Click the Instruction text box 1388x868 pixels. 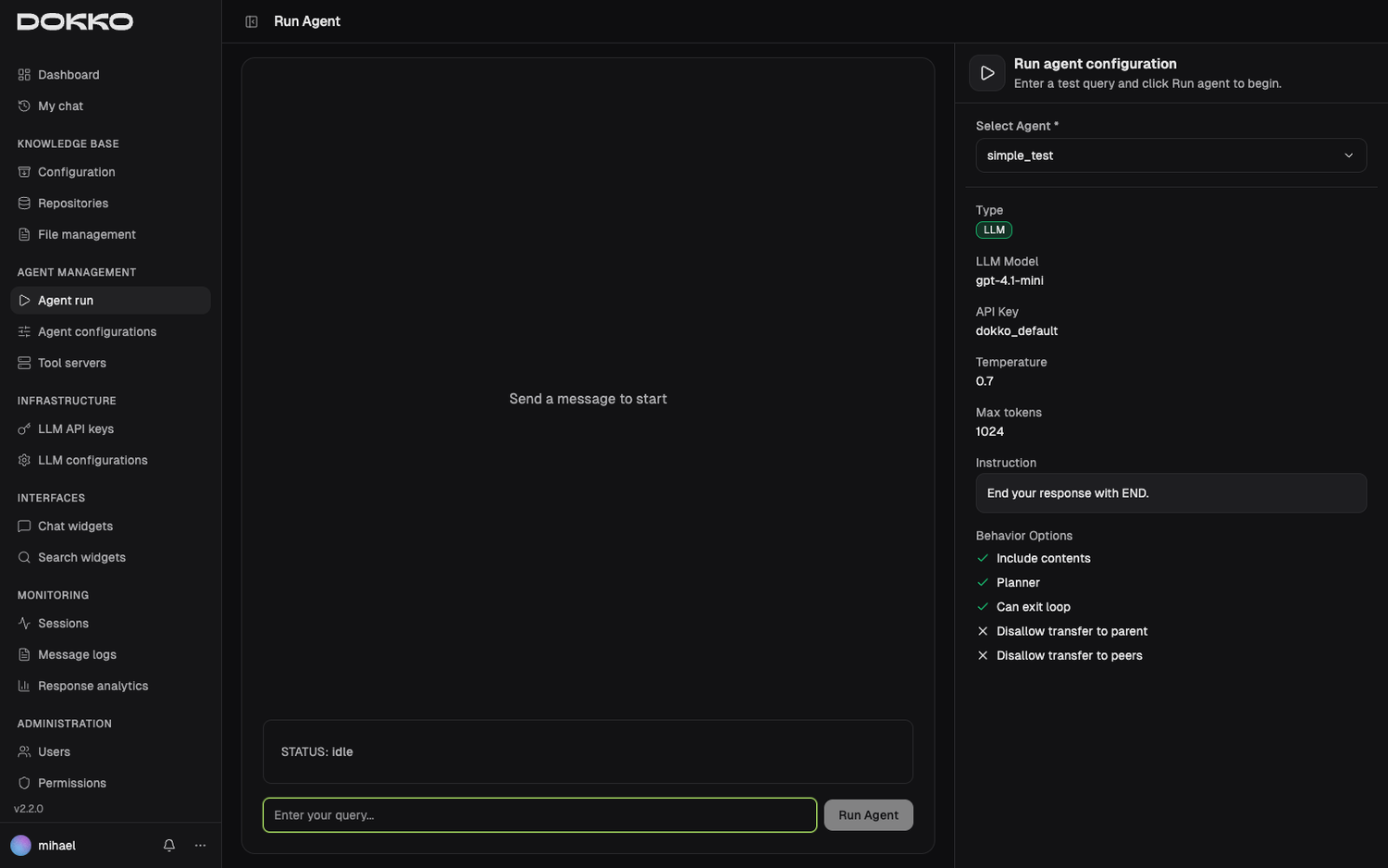[x=1171, y=493]
